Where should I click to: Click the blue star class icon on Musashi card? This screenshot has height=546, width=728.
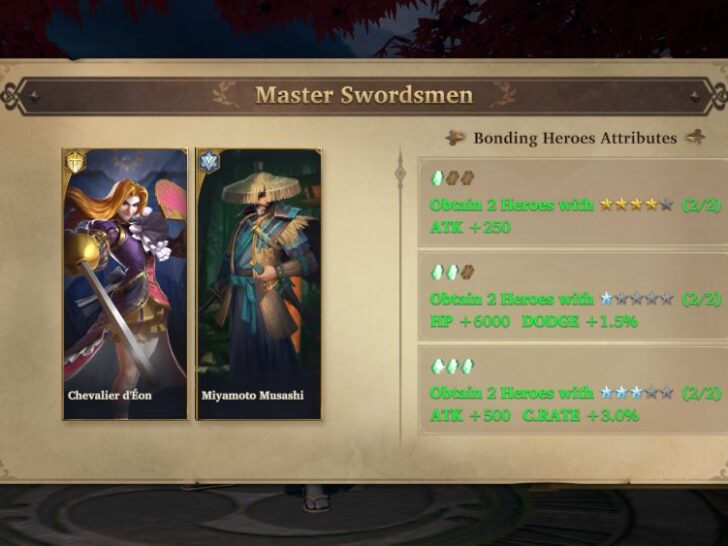209,161
